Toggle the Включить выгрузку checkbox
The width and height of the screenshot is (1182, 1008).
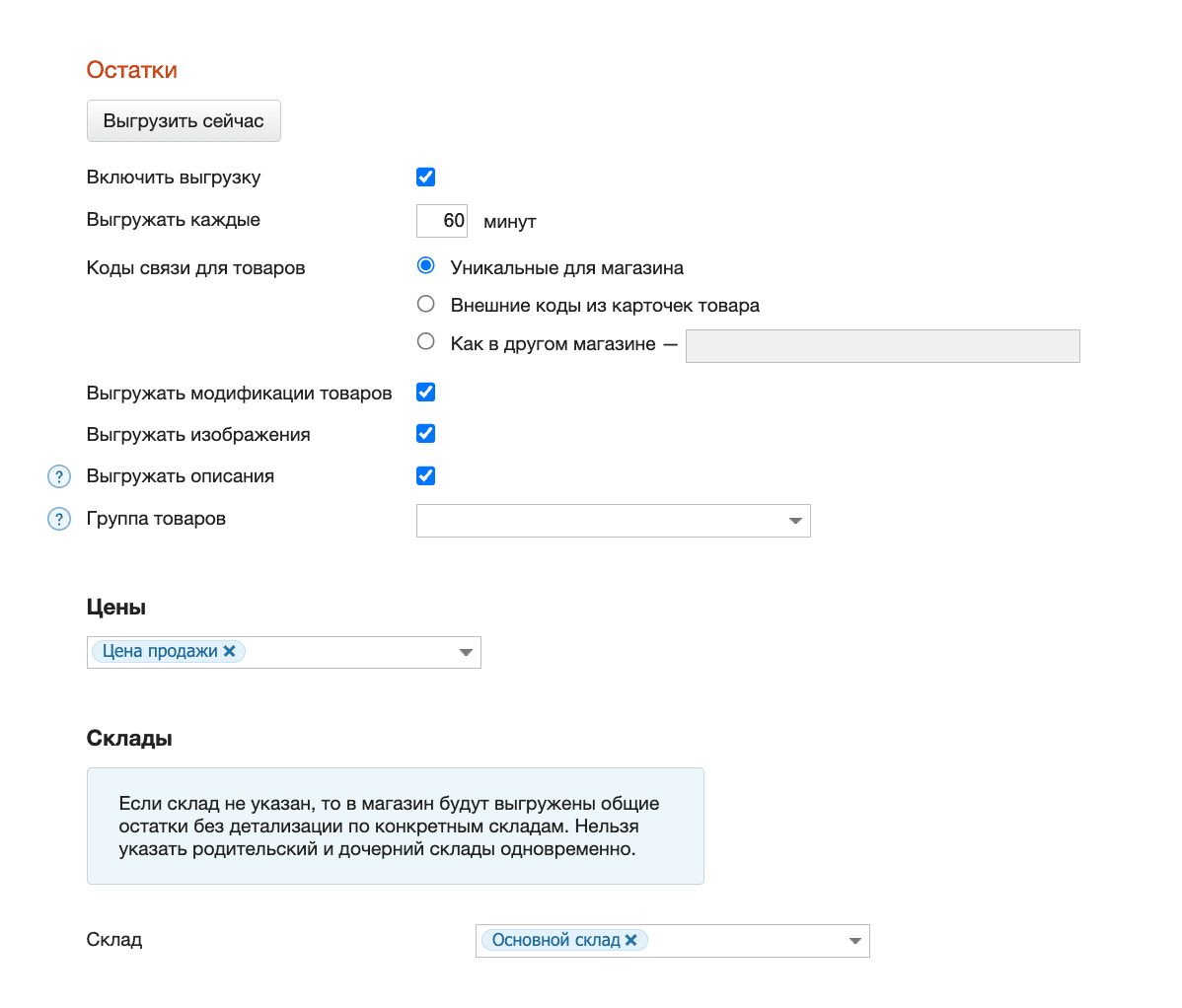[426, 178]
